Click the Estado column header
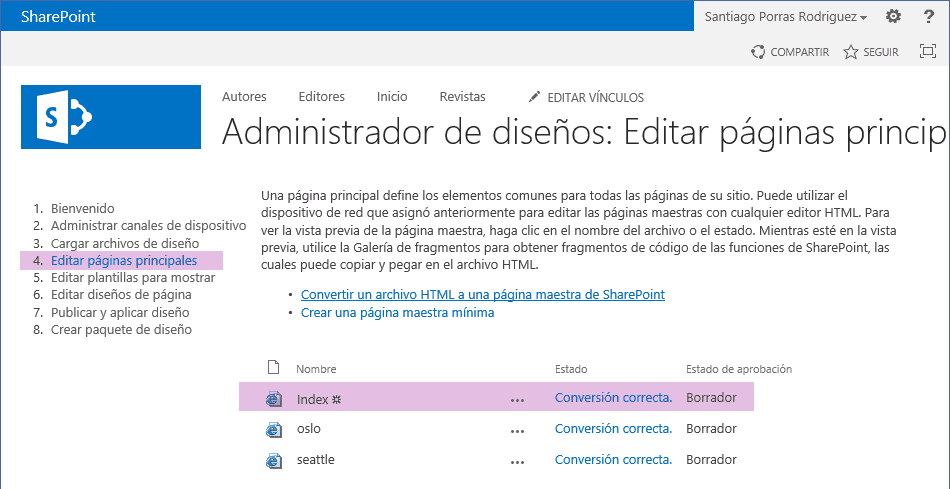 coord(571,369)
